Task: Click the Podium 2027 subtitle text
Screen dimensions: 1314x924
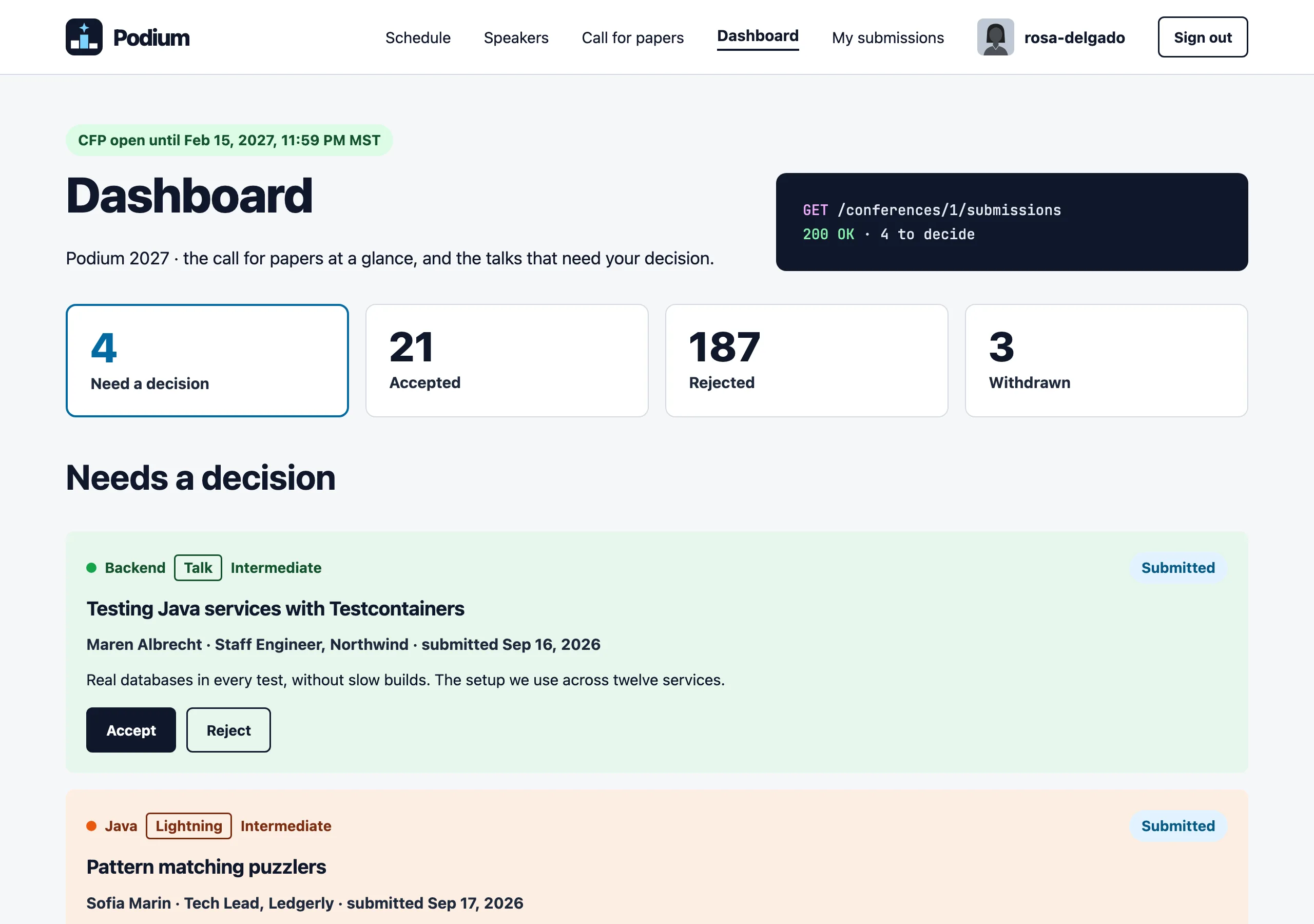Action: click(x=390, y=258)
